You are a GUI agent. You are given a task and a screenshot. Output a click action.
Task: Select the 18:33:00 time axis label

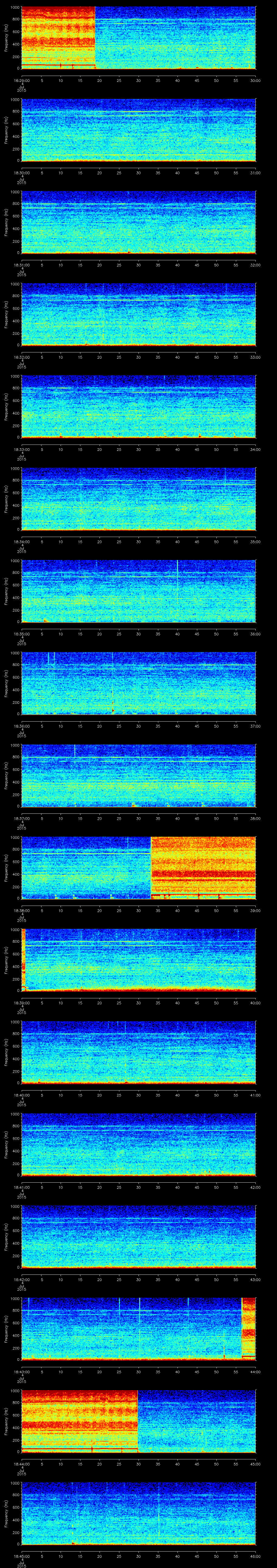pos(21,449)
